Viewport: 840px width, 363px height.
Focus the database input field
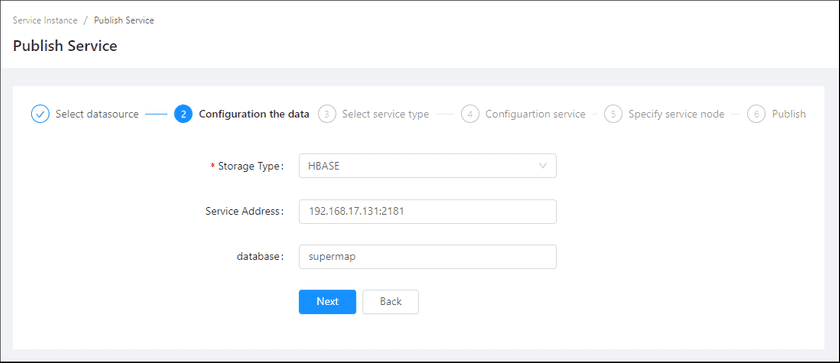(428, 256)
